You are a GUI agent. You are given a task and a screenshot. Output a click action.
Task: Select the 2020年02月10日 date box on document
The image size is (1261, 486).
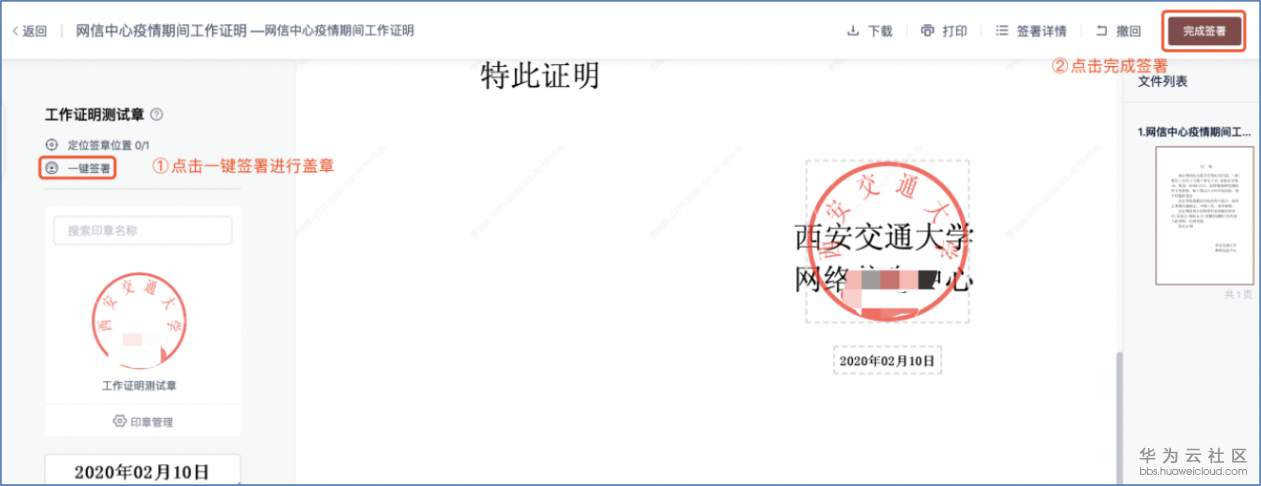pyautogui.click(x=887, y=360)
